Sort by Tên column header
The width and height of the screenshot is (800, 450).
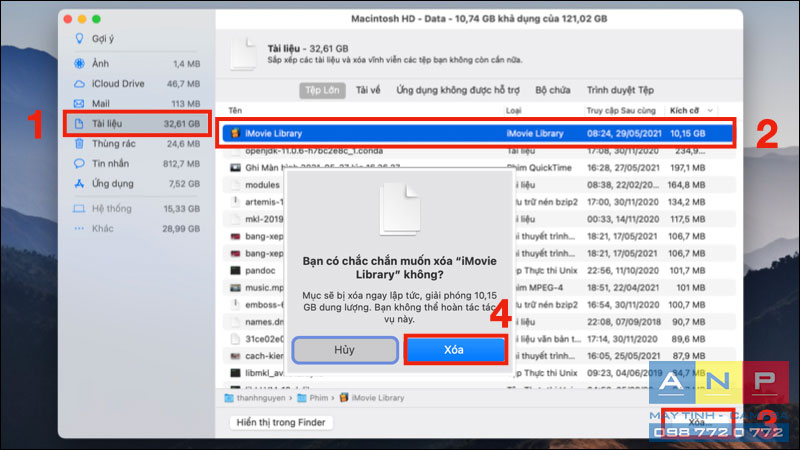[x=235, y=111]
